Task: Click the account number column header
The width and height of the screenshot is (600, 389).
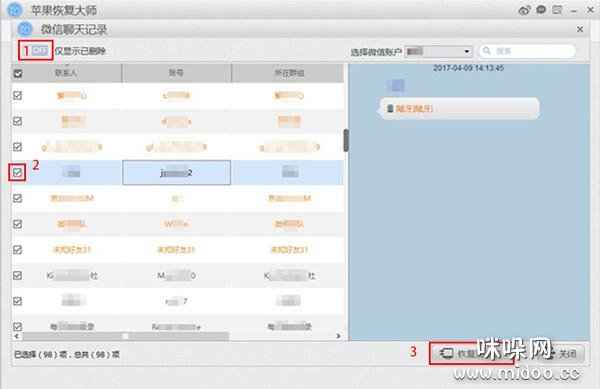Action: (176, 73)
